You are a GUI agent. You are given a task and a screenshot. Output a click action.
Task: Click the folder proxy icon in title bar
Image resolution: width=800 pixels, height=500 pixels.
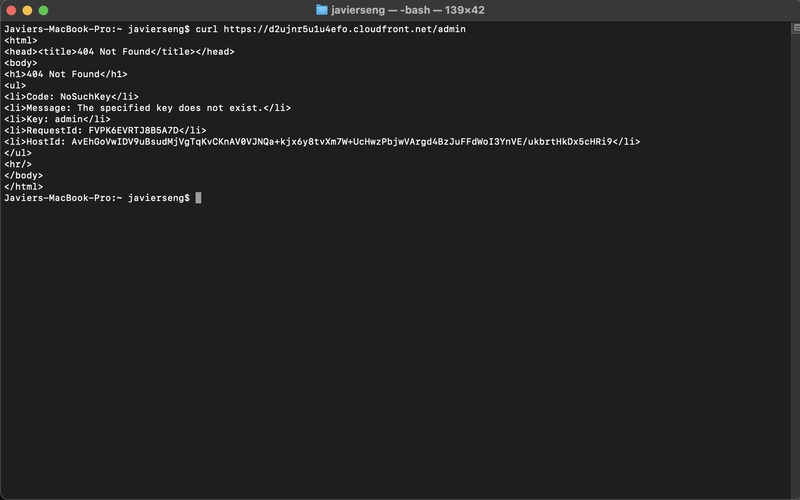pyautogui.click(x=321, y=10)
